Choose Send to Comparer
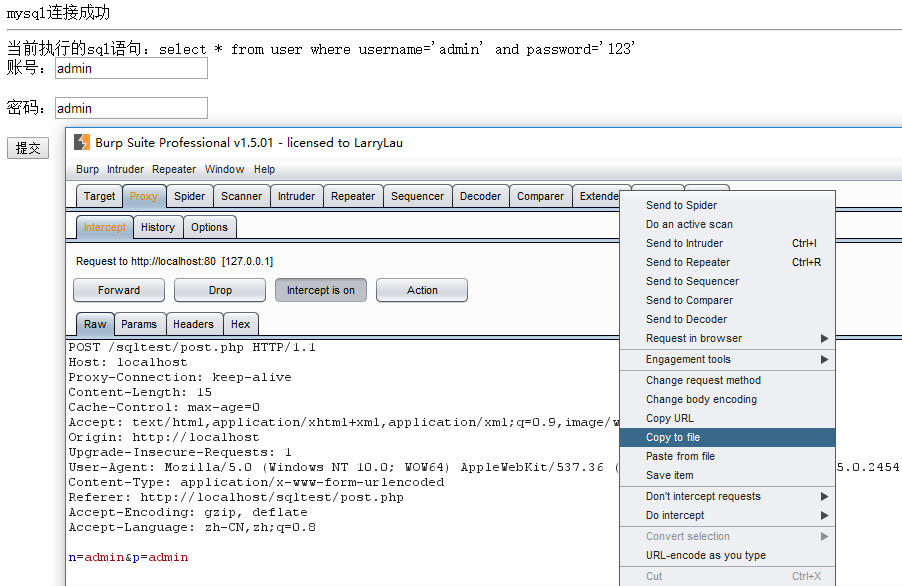902x586 pixels. click(x=727, y=300)
